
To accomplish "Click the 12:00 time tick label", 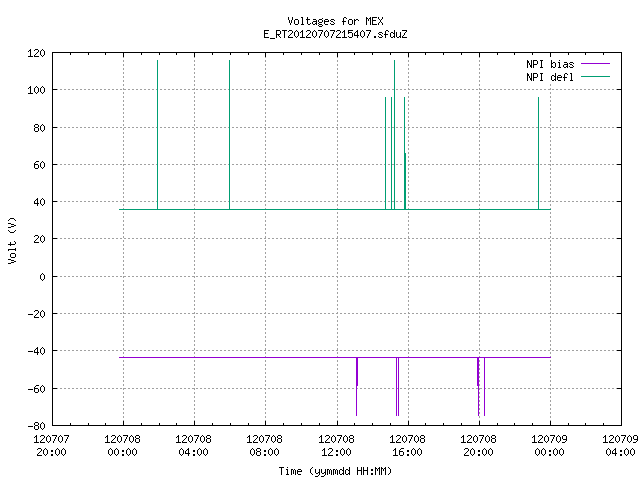I will [x=336, y=452].
